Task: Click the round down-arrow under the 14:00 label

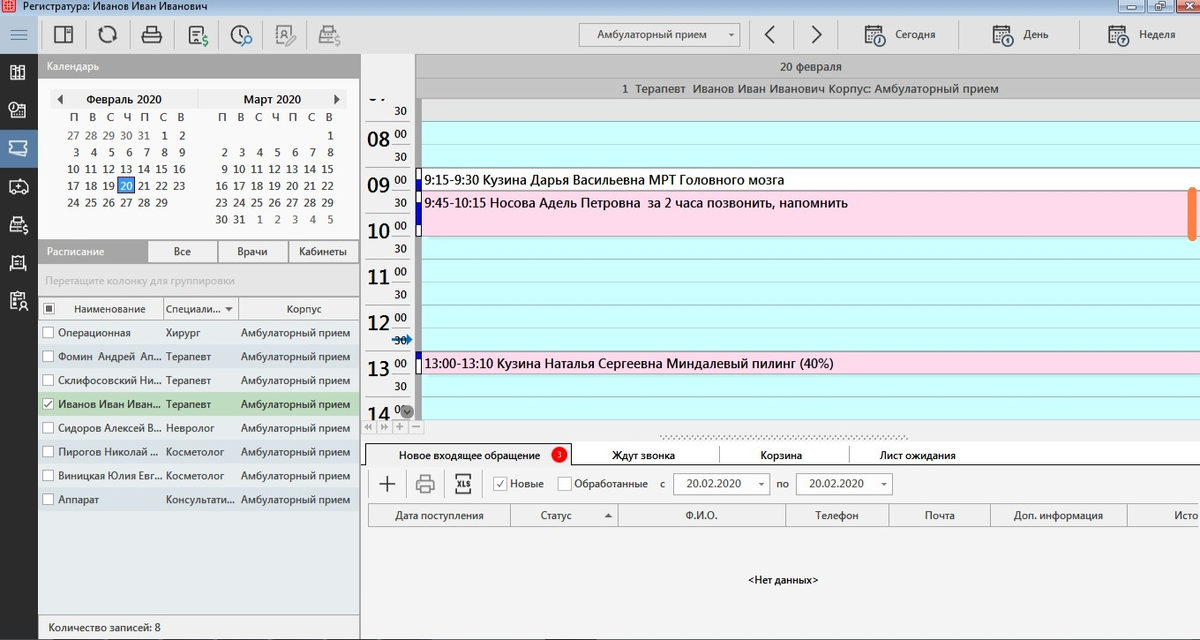Action: click(406, 411)
